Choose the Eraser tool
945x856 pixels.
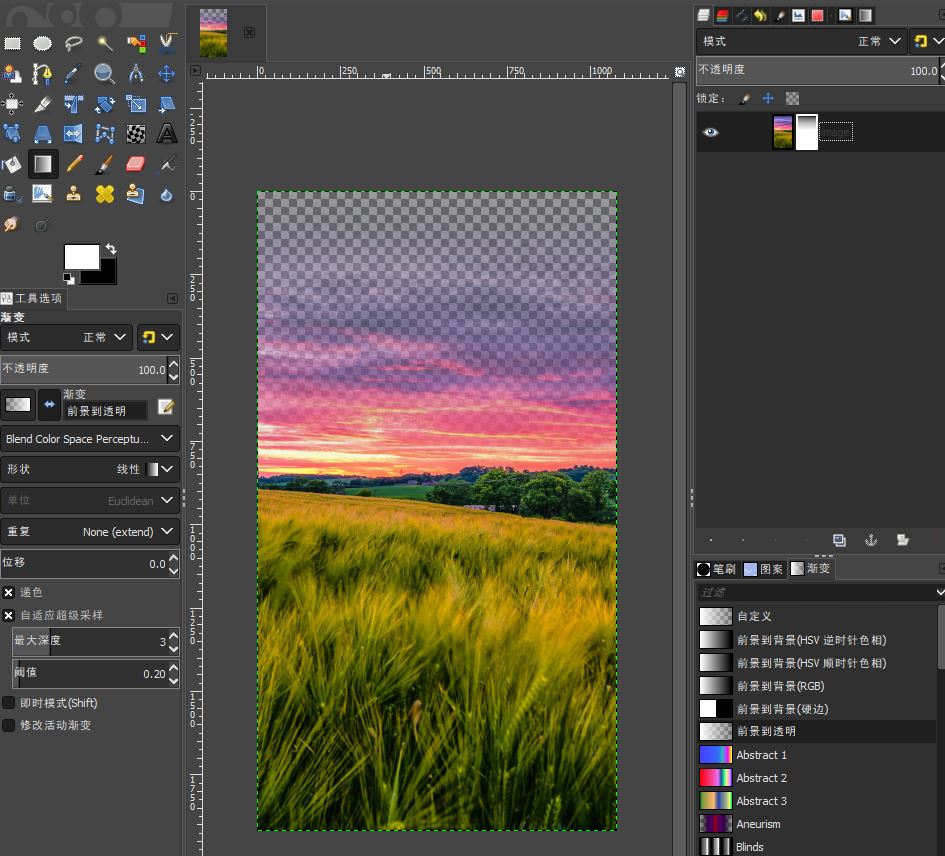[136, 164]
